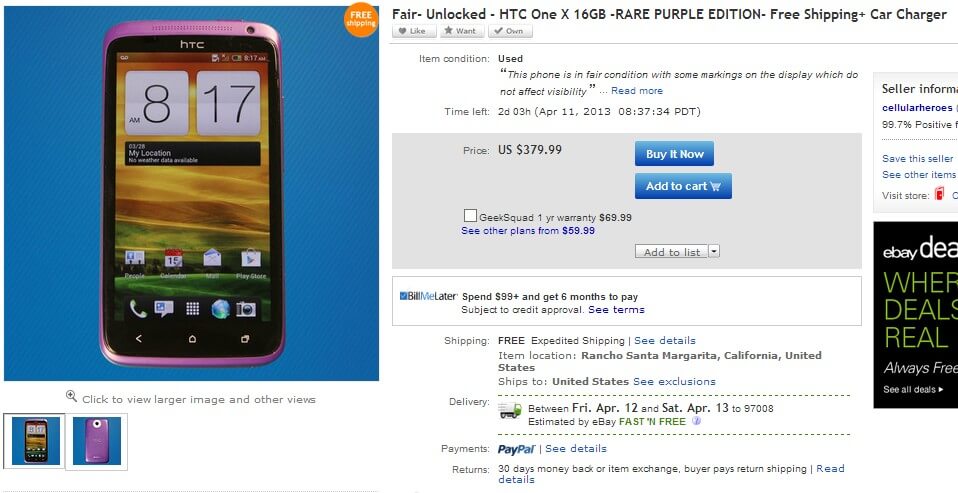Click the Bill Me Later logo

coord(428,296)
